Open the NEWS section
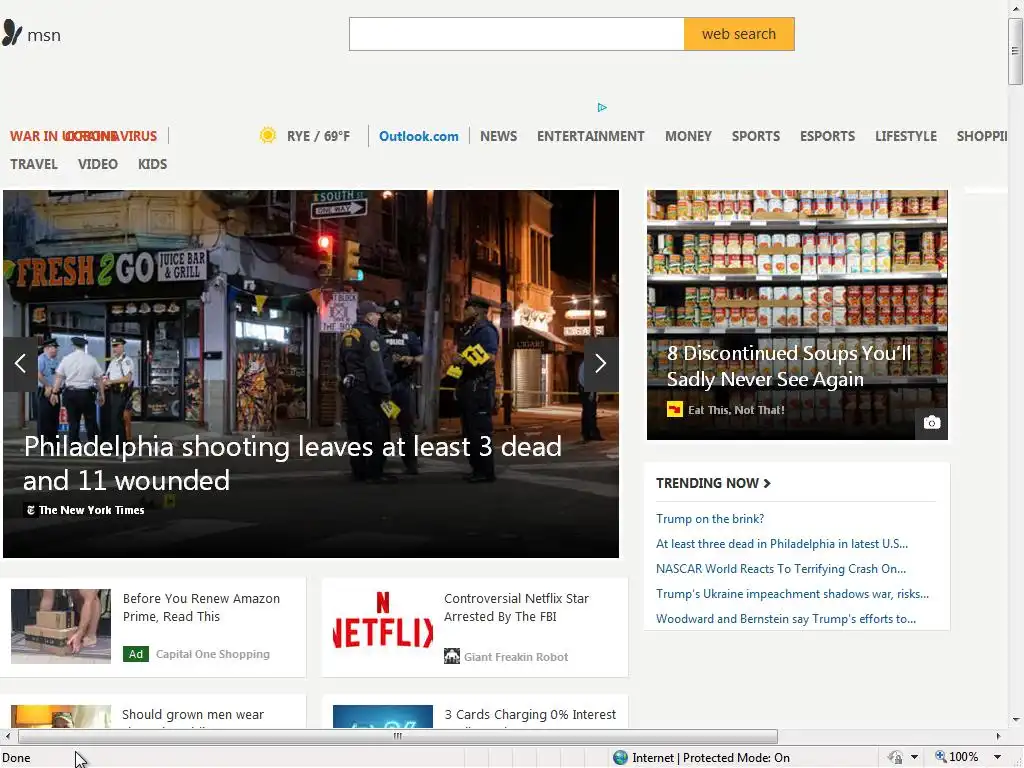The image size is (1024, 768). (498, 136)
